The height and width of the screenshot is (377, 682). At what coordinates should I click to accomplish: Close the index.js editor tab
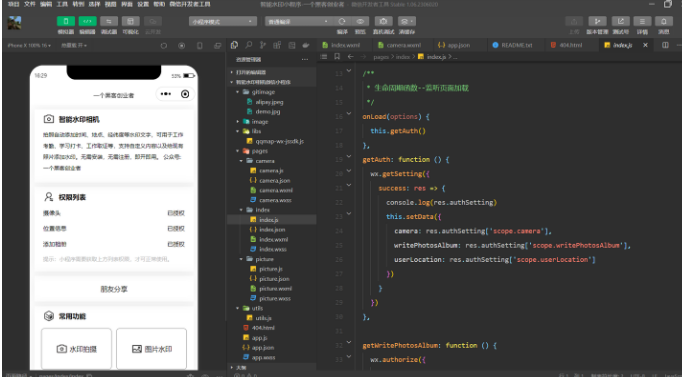coord(645,45)
